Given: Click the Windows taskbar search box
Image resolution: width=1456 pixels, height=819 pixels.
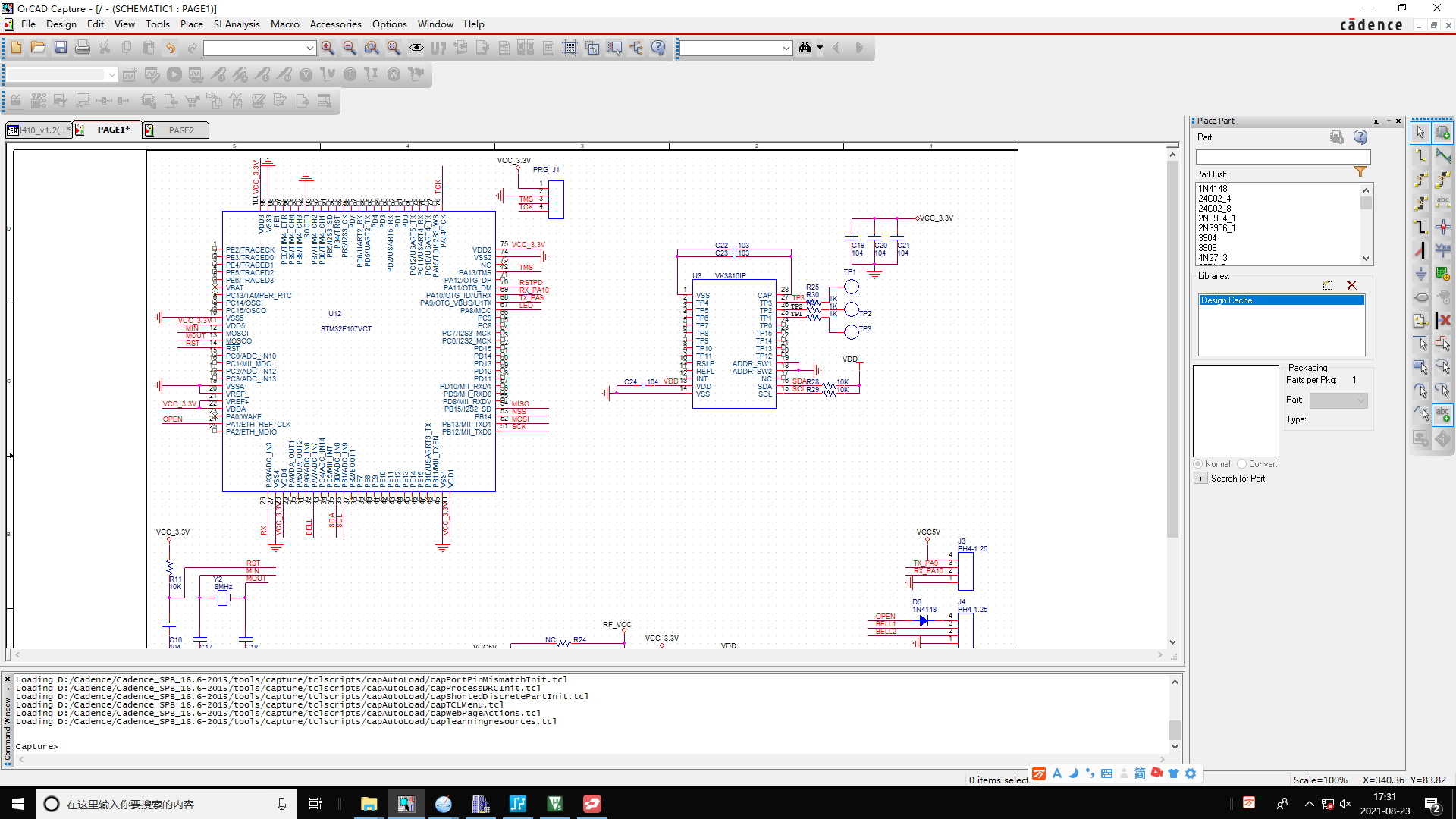Looking at the screenshot, I should click(x=165, y=804).
